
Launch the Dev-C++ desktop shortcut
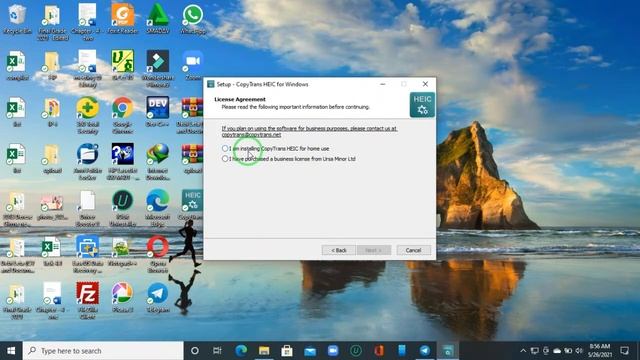158,112
